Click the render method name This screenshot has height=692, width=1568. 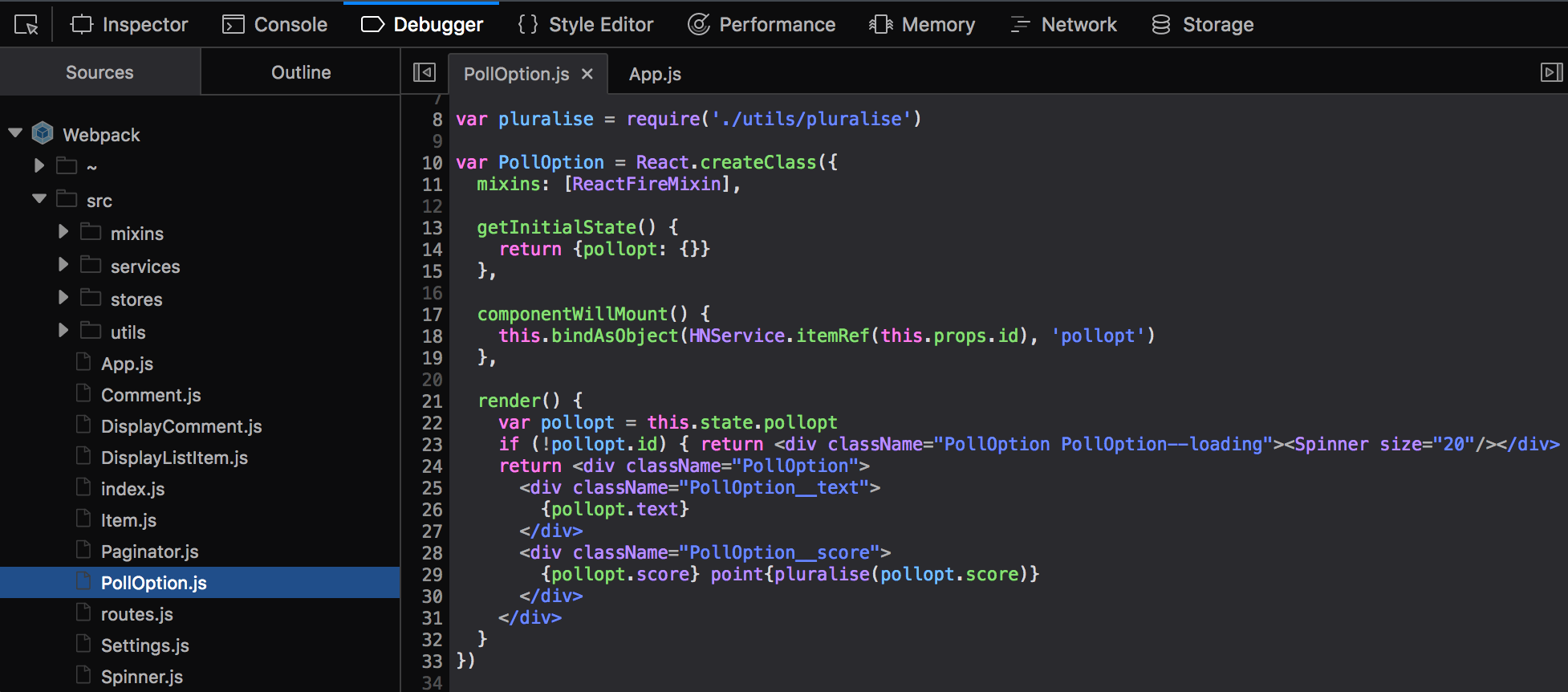510,401
